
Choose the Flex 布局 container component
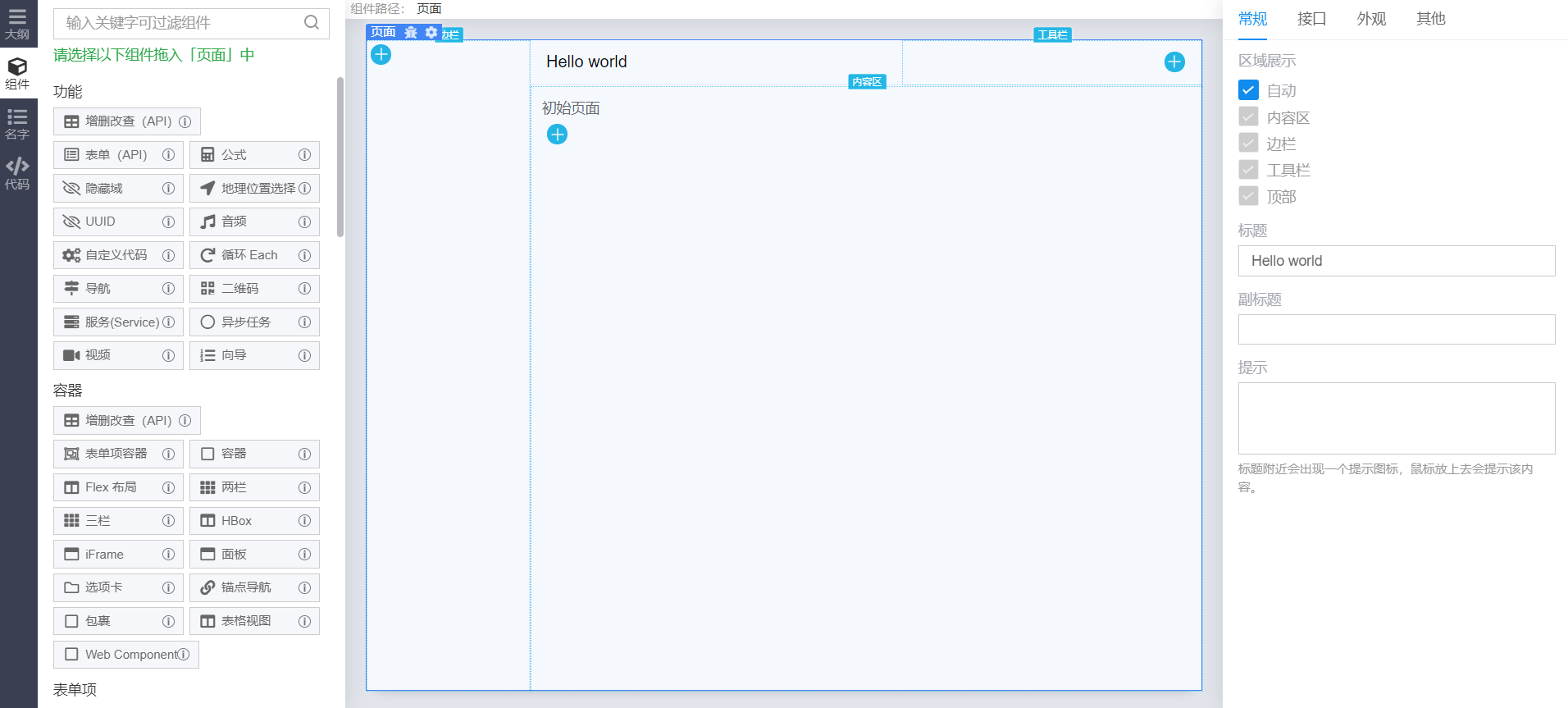tap(118, 487)
